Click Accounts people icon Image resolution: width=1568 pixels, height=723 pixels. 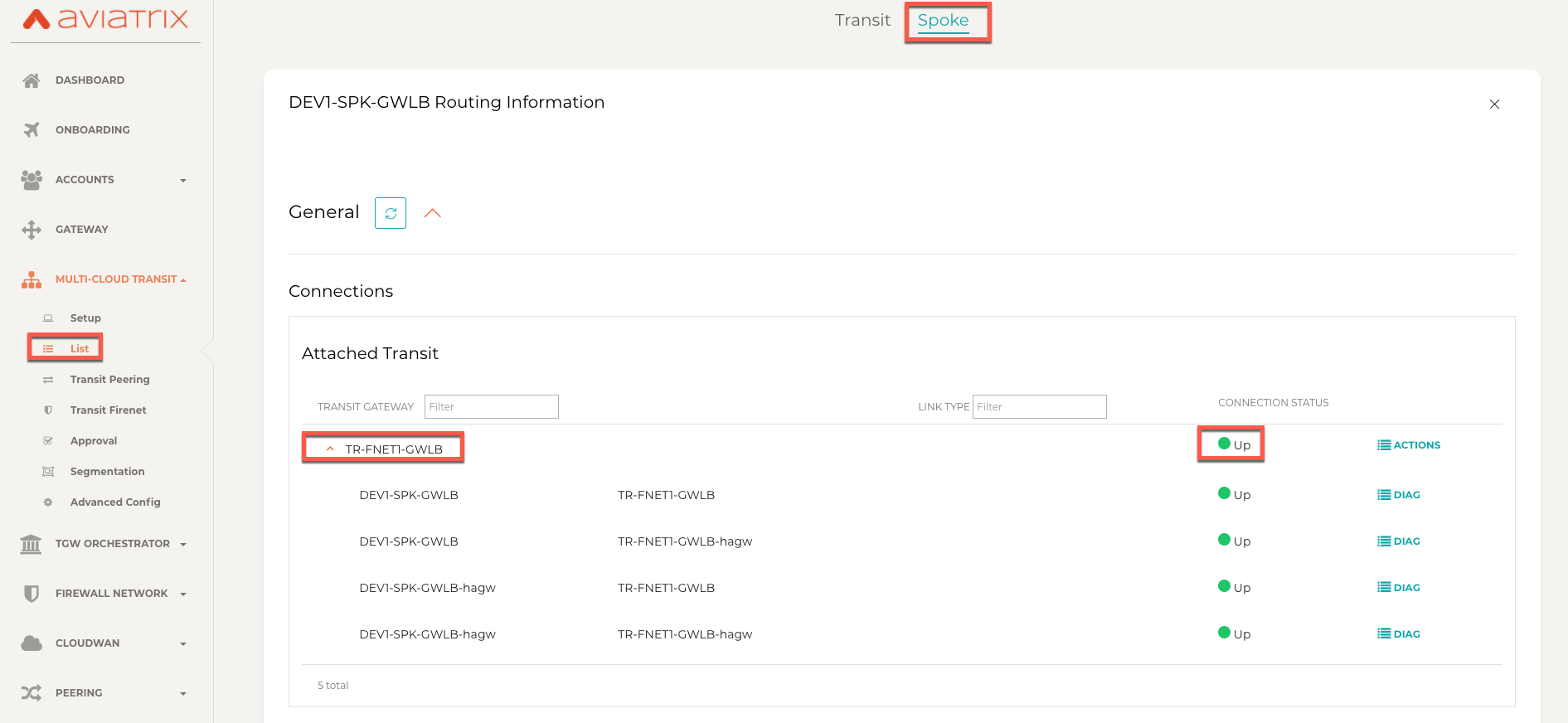coord(32,180)
